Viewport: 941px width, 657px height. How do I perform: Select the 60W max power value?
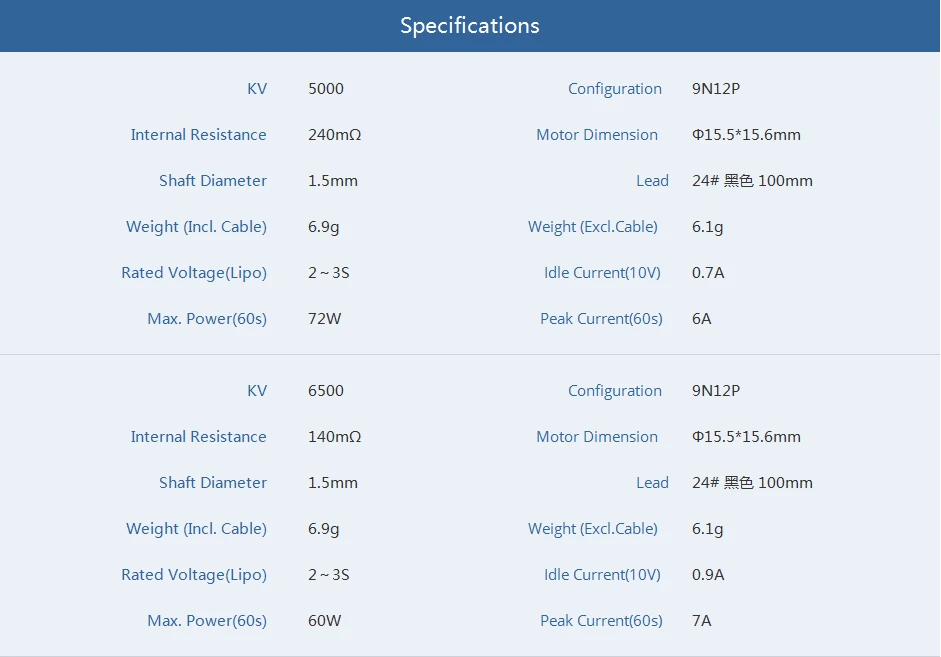tap(324, 621)
